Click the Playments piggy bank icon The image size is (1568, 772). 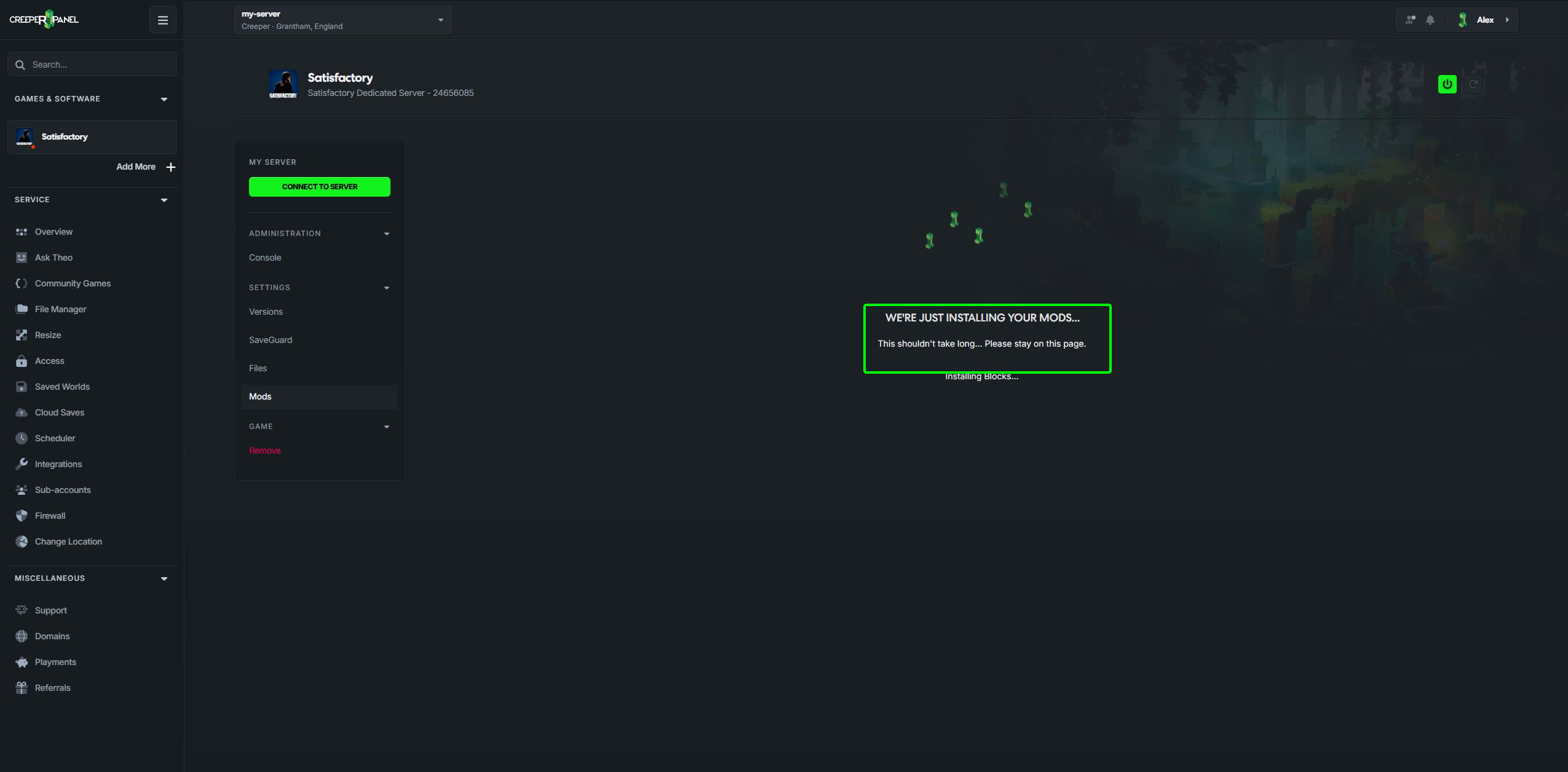(22, 662)
